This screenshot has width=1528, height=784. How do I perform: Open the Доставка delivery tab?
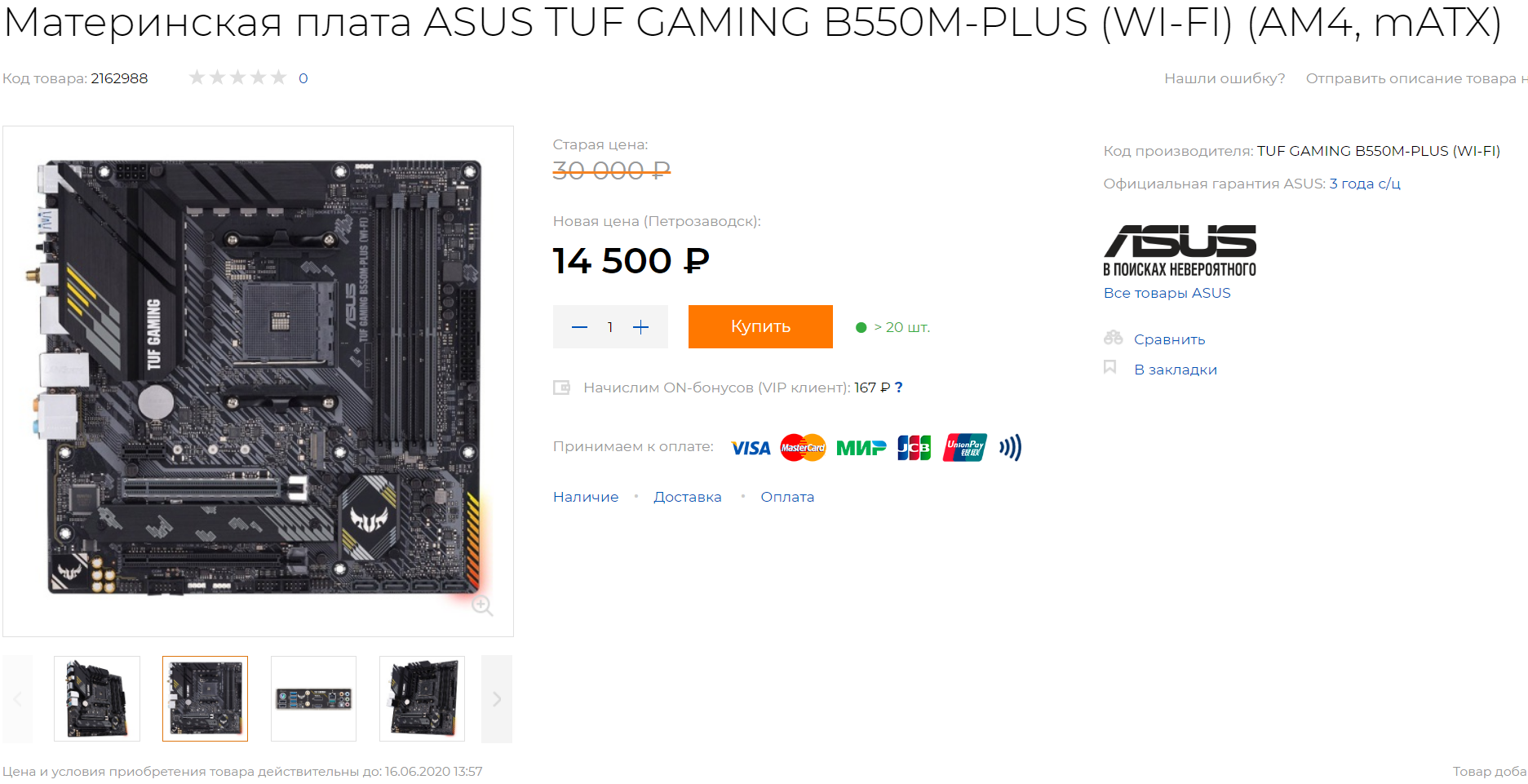pyautogui.click(x=688, y=497)
